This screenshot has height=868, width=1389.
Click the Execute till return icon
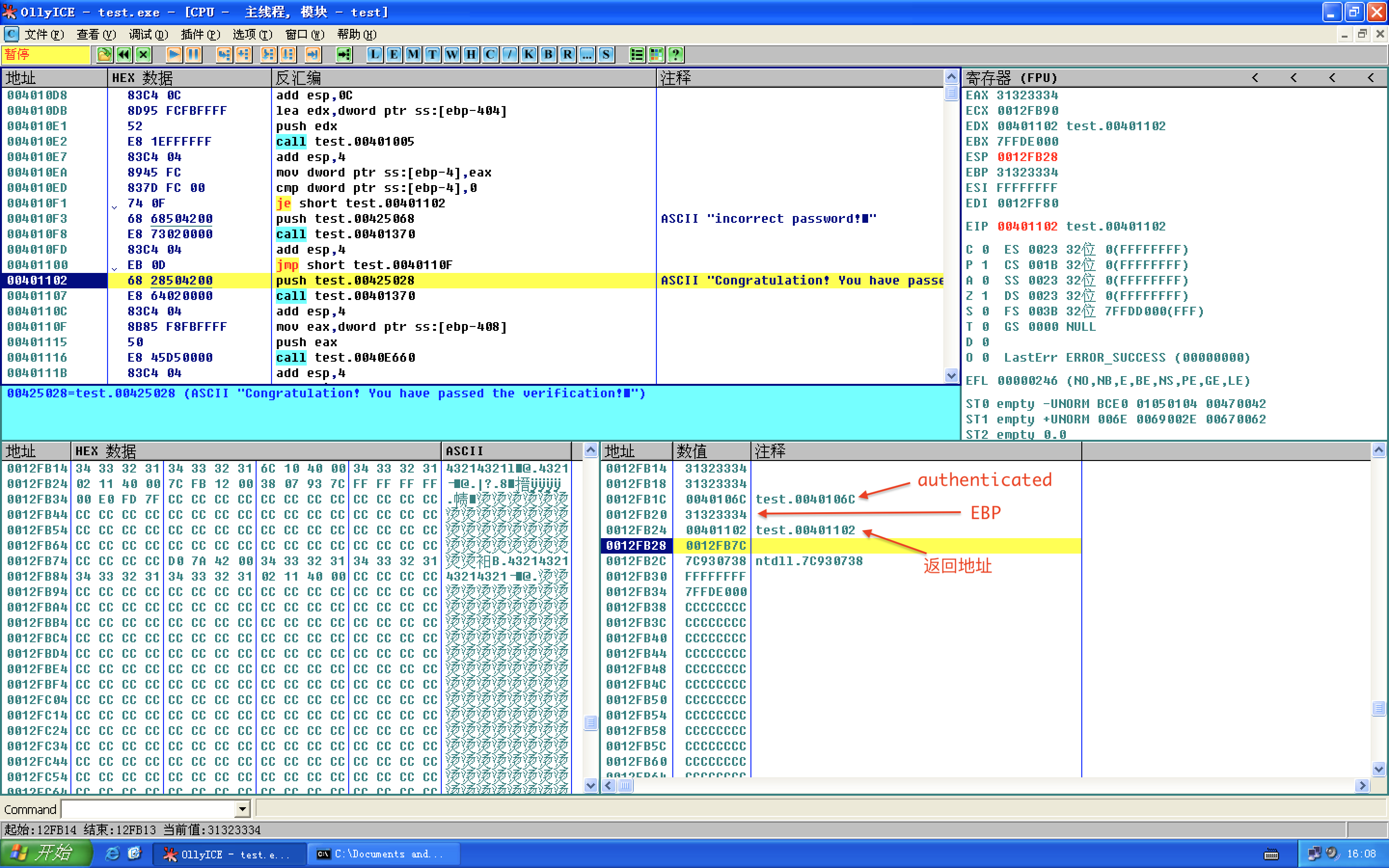coord(312,54)
